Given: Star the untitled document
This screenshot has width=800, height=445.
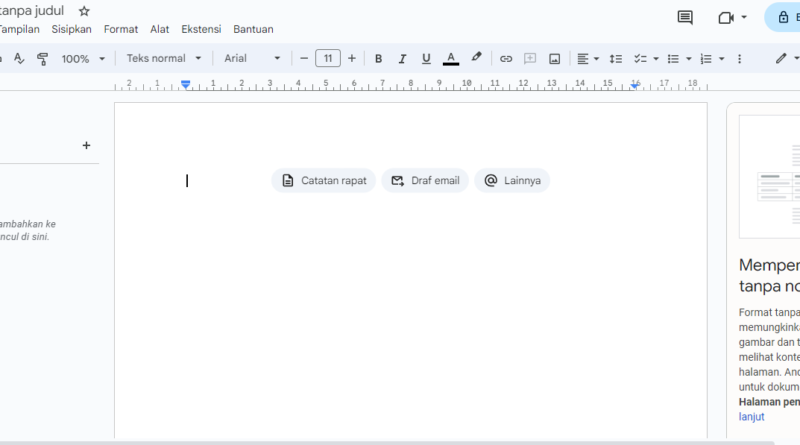Looking at the screenshot, I should (84, 11).
